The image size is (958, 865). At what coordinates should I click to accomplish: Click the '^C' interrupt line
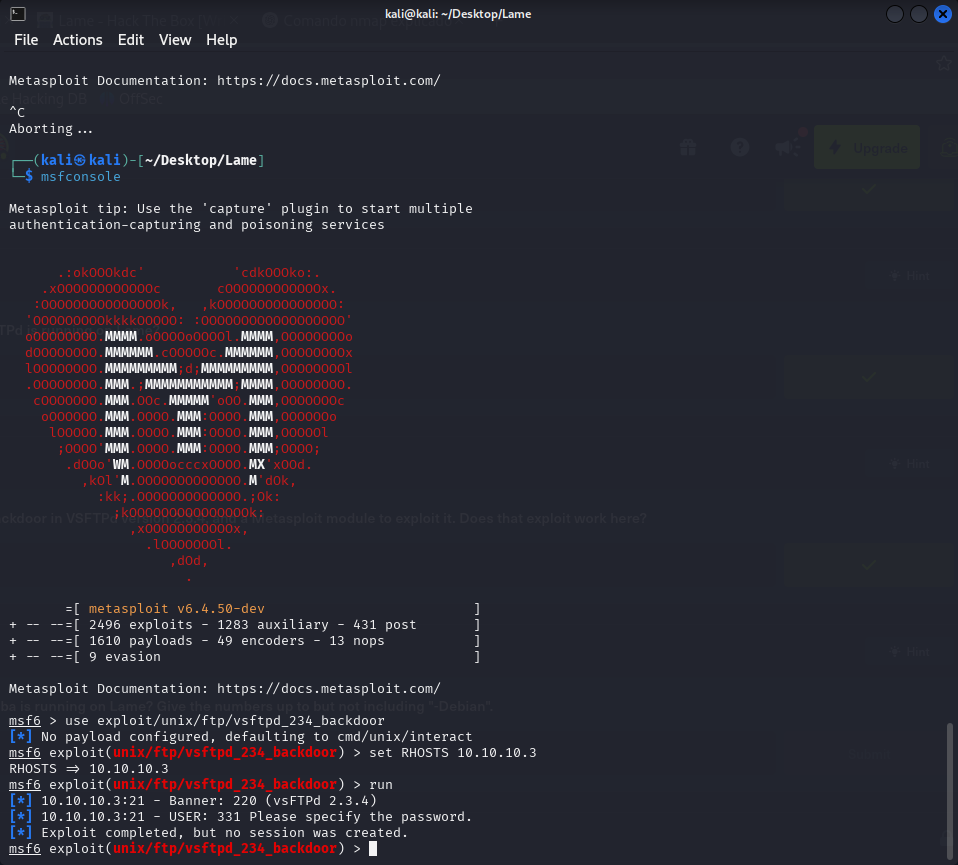[17, 112]
